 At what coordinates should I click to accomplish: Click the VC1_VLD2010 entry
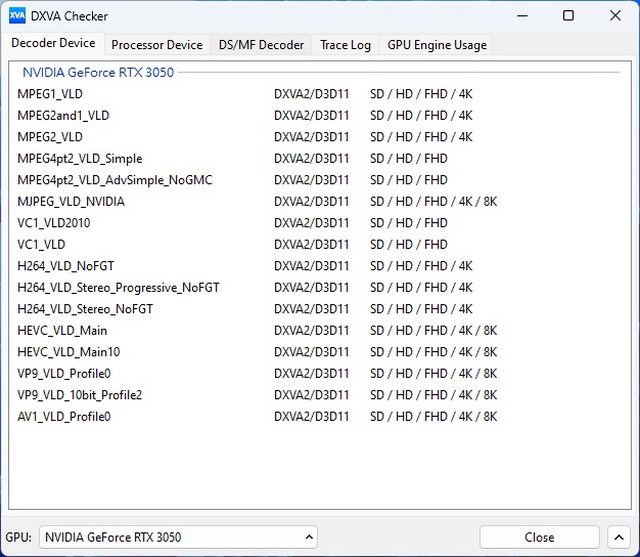(54, 223)
